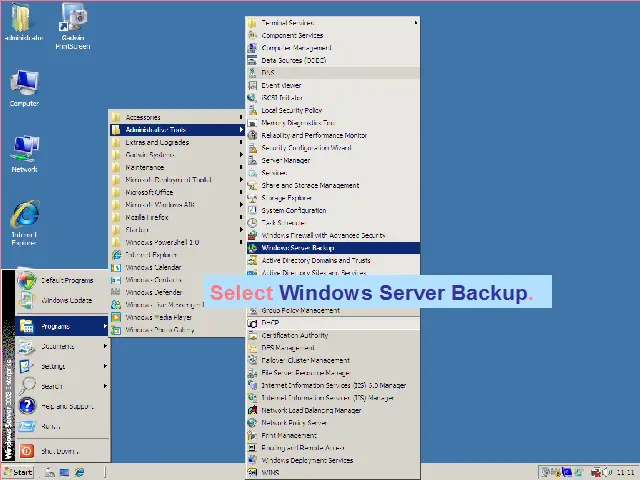Click the DHCP icon
This screenshot has width=640, height=480.
point(253,323)
